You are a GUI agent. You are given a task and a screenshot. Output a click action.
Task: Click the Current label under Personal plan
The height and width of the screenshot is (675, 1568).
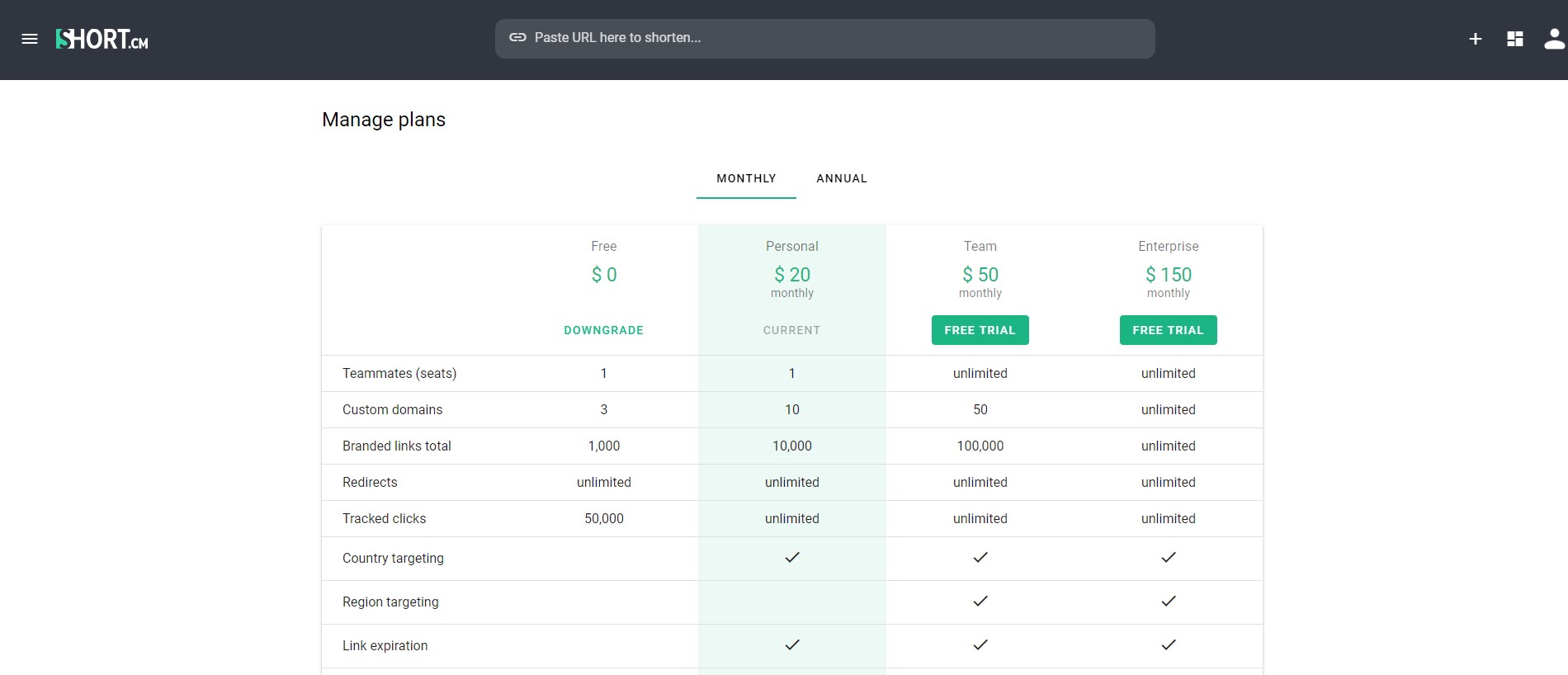(x=791, y=330)
